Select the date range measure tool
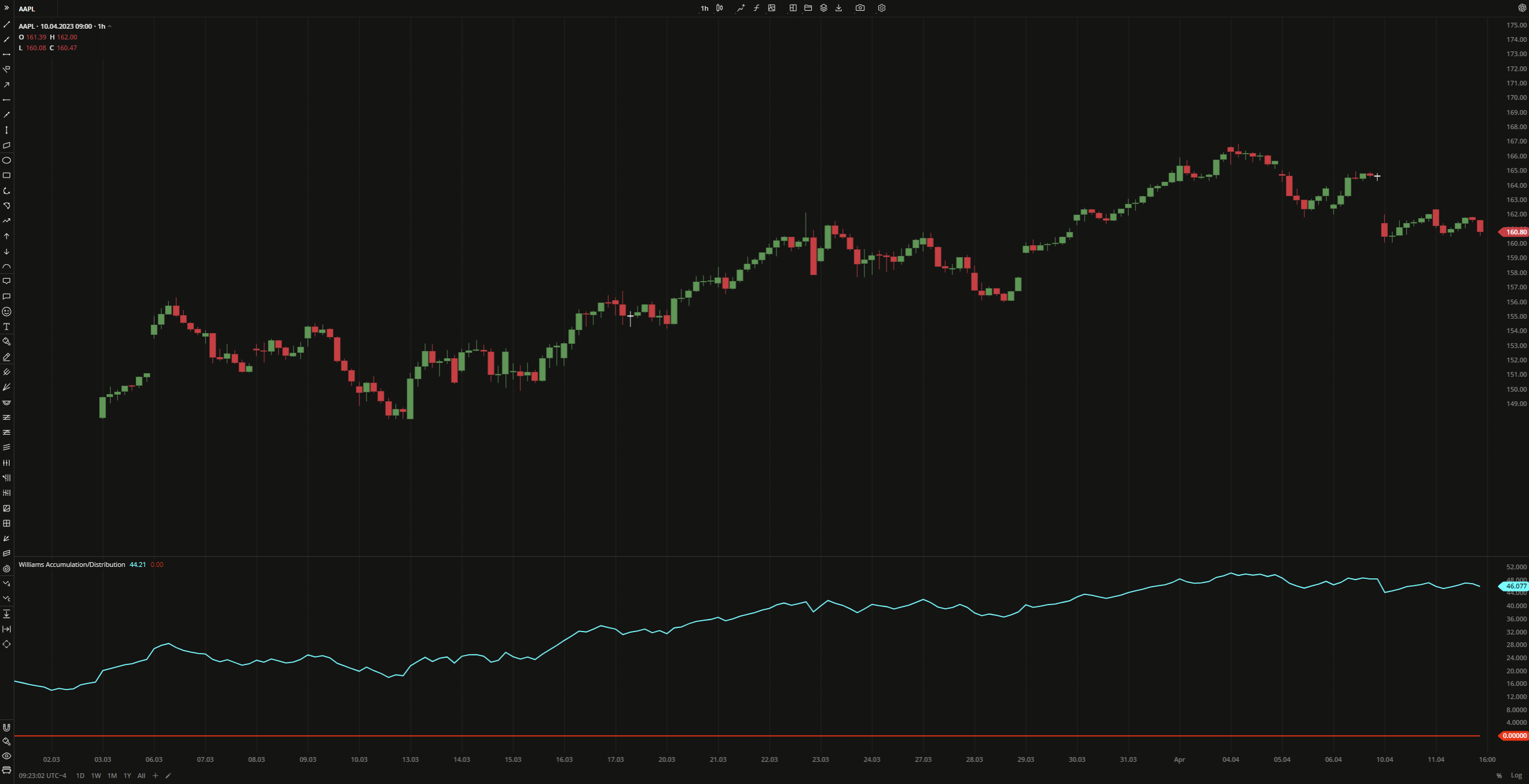Image resolution: width=1529 pixels, height=784 pixels. click(x=7, y=629)
